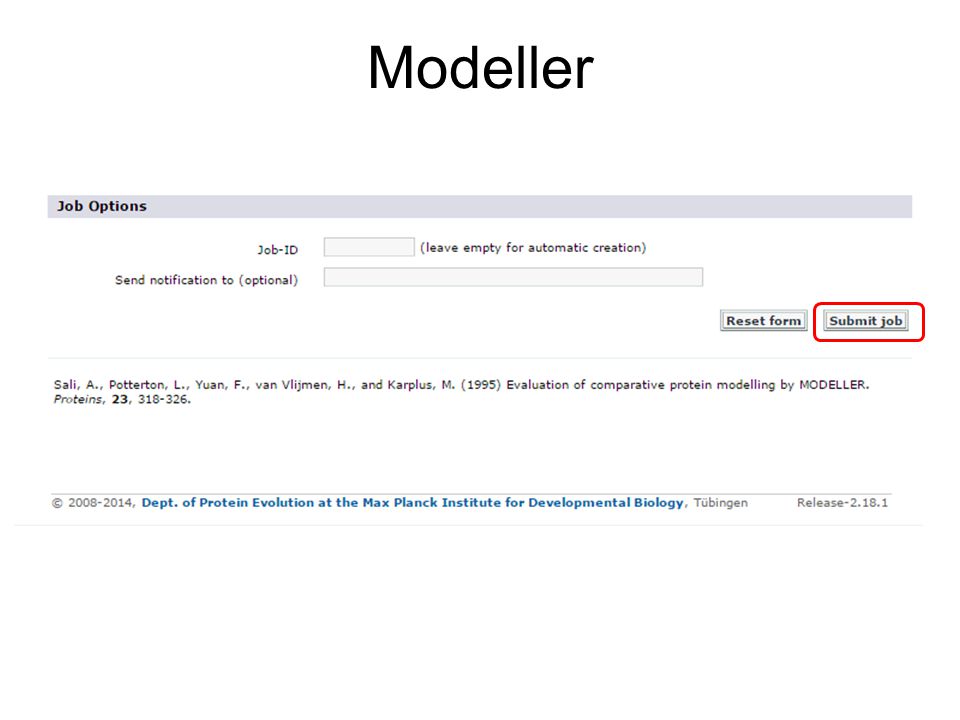Click the Reset form button

(763, 321)
